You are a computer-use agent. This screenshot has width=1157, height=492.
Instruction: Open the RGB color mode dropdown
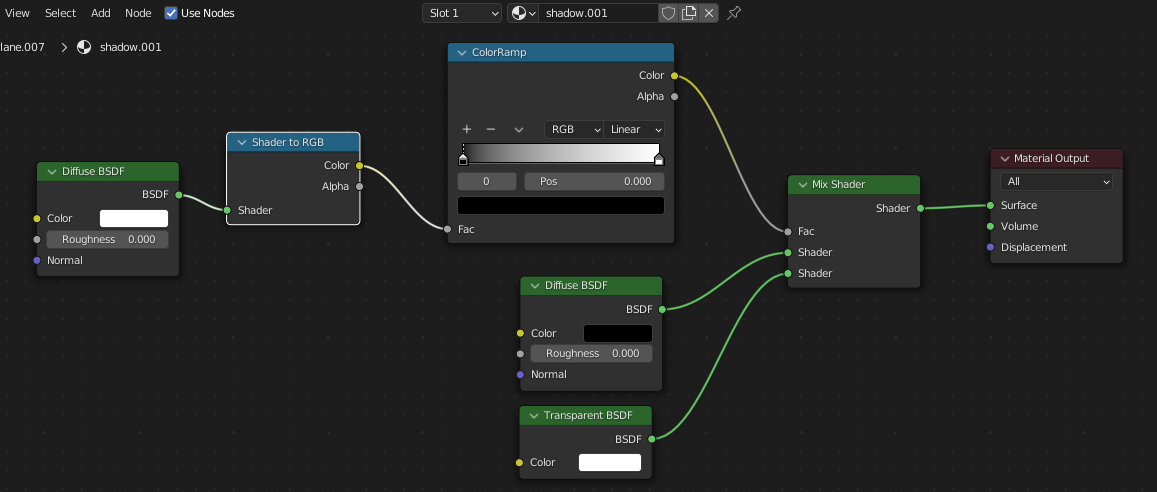(574, 129)
